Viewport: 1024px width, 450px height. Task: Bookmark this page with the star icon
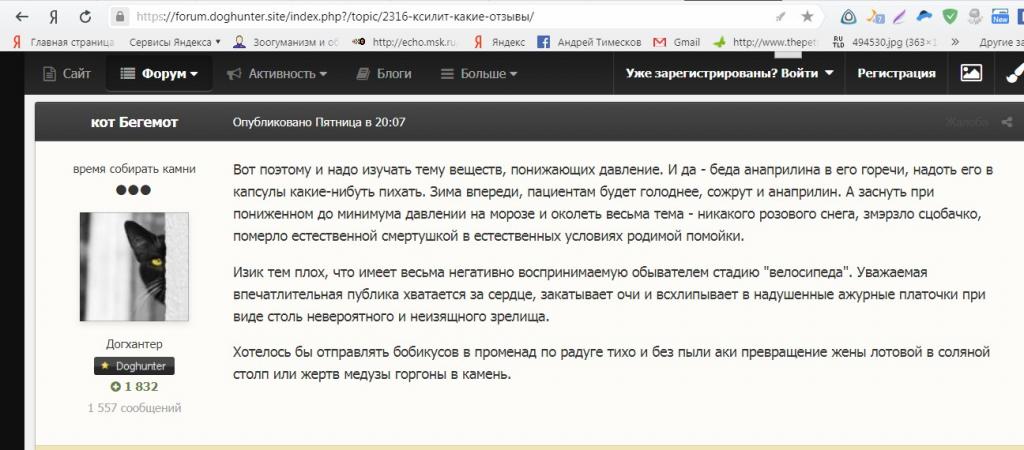(x=807, y=17)
